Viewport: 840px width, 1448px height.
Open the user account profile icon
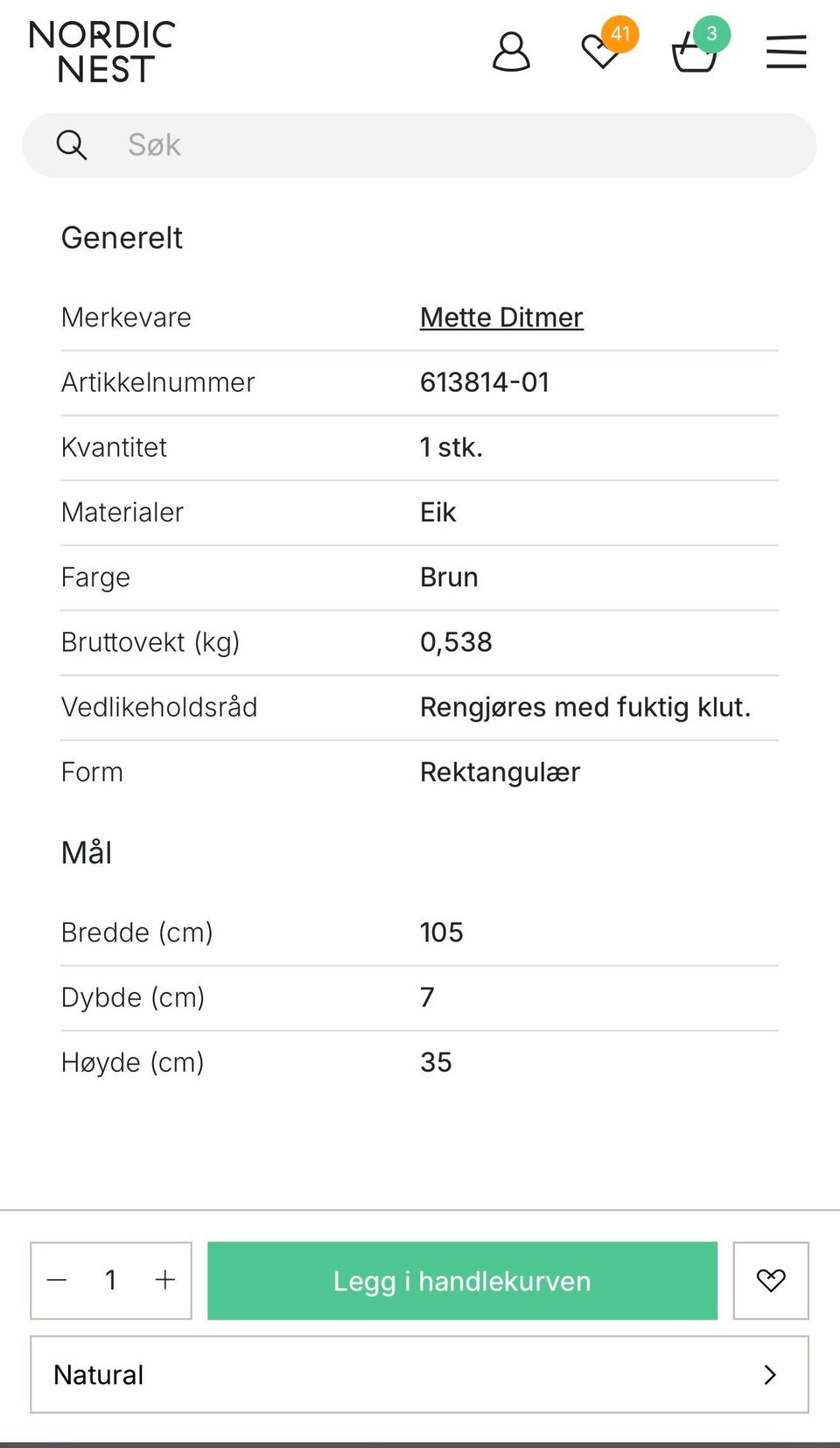[511, 52]
